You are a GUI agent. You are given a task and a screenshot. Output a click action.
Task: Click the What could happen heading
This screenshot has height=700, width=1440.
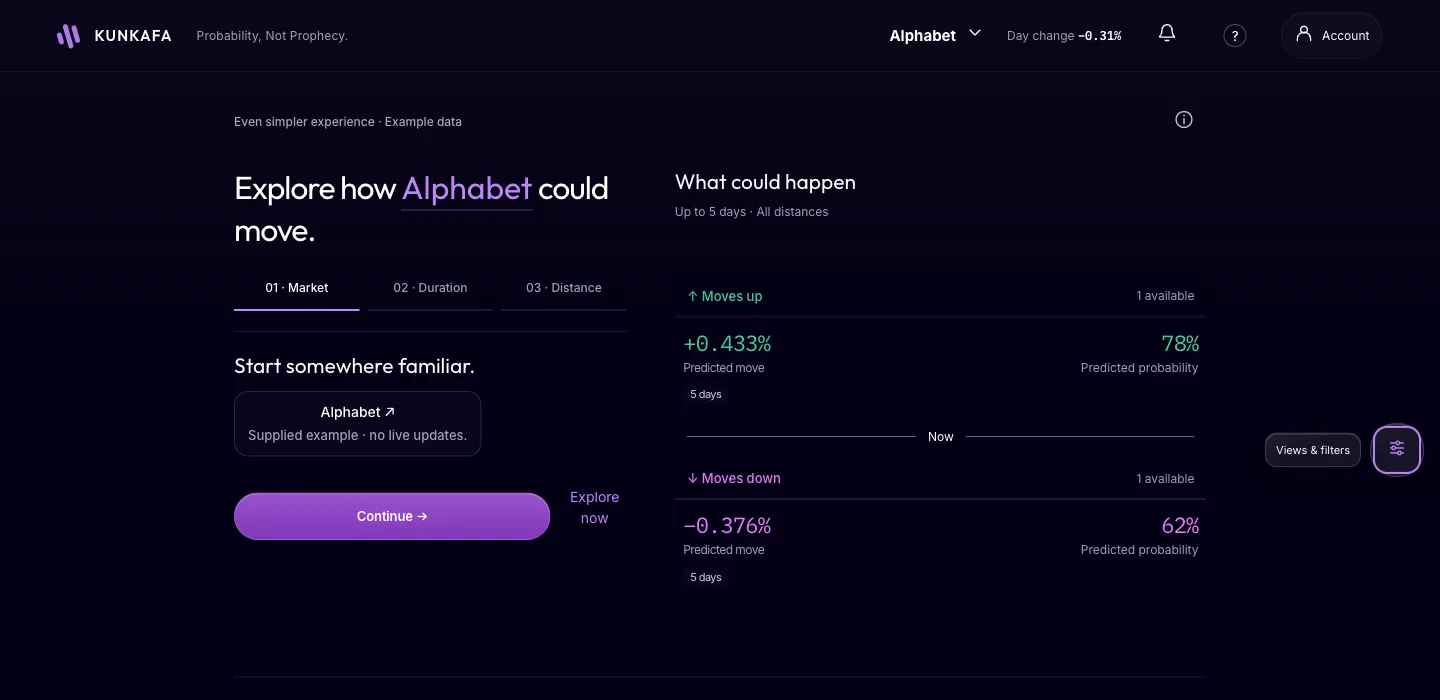pyautogui.click(x=765, y=182)
